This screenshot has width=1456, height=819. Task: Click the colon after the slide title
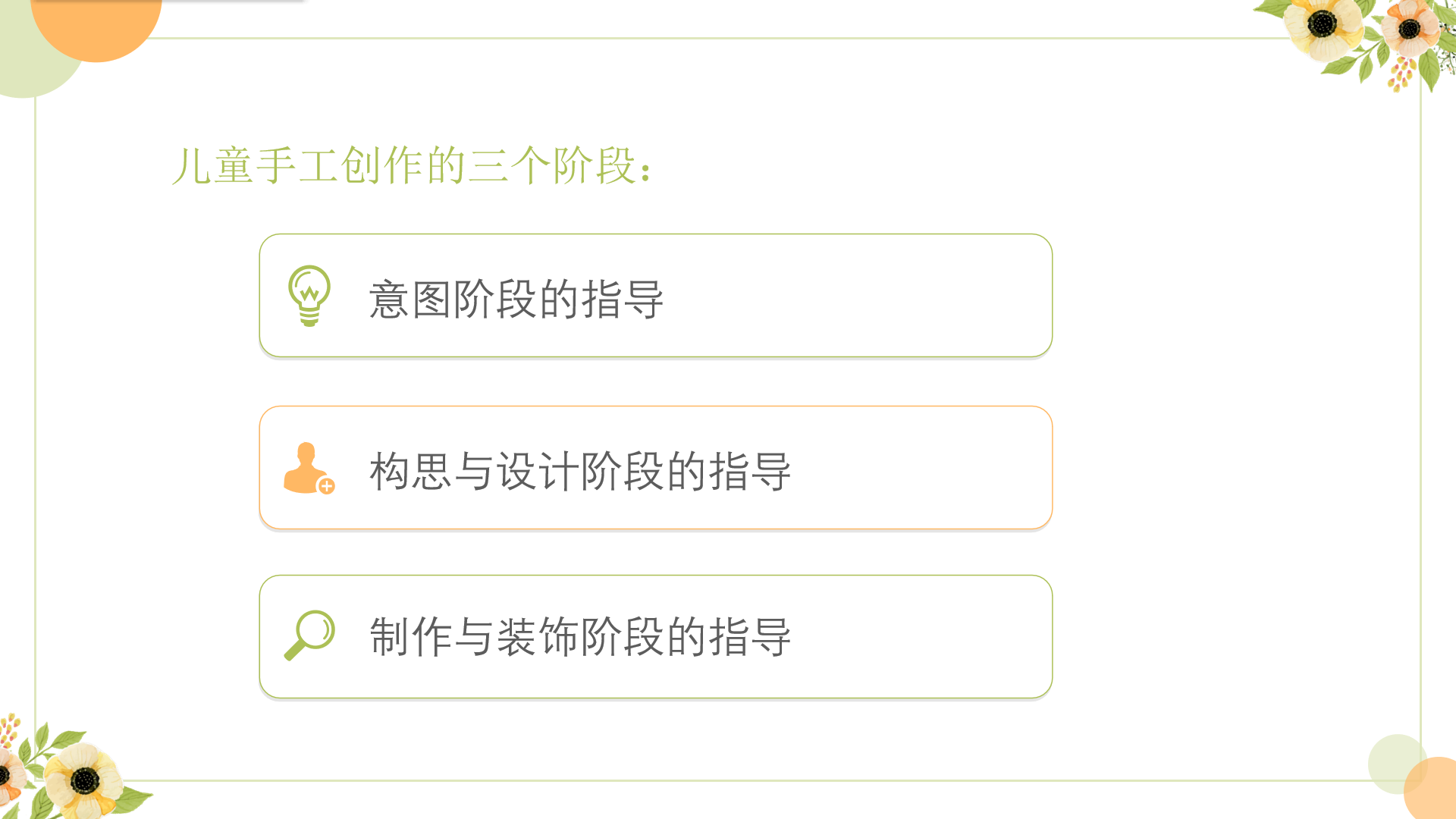click(x=645, y=171)
